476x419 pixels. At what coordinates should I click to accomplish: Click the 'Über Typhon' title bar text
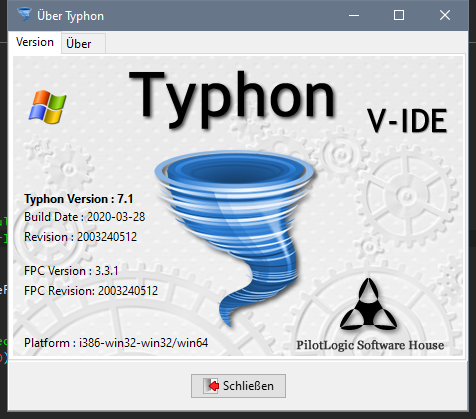[70, 16]
